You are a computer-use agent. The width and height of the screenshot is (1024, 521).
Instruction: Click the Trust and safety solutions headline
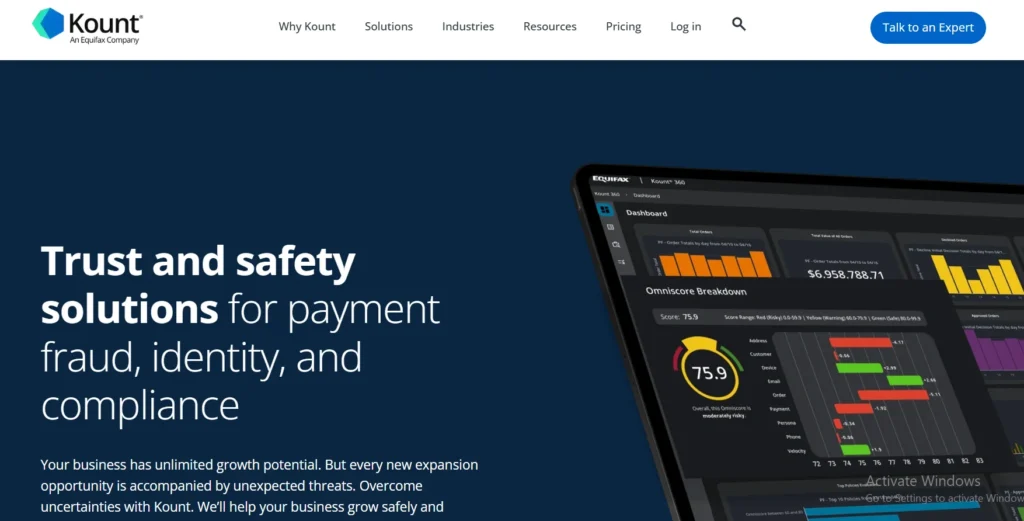tap(240, 332)
